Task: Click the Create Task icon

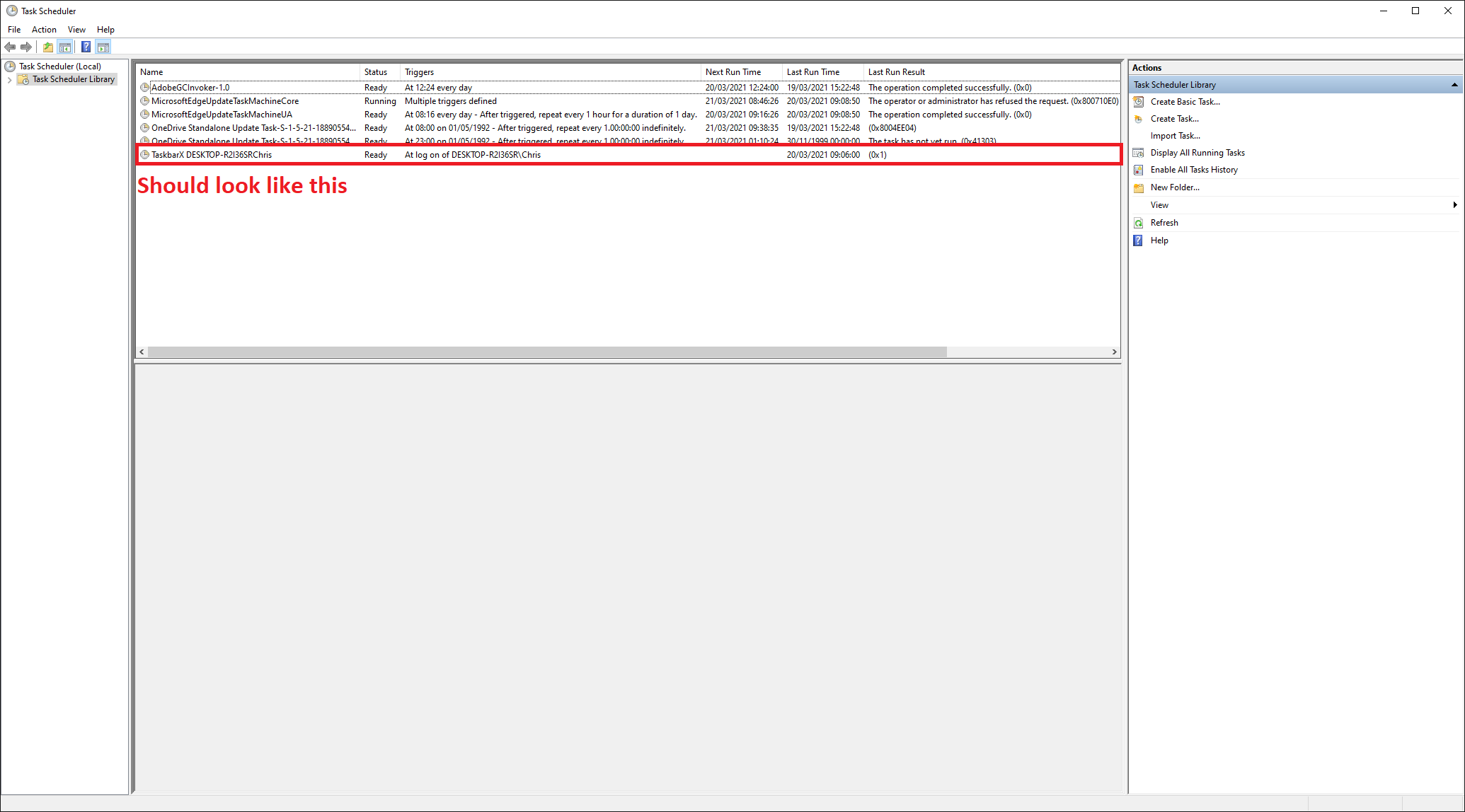Action: pyautogui.click(x=1139, y=118)
